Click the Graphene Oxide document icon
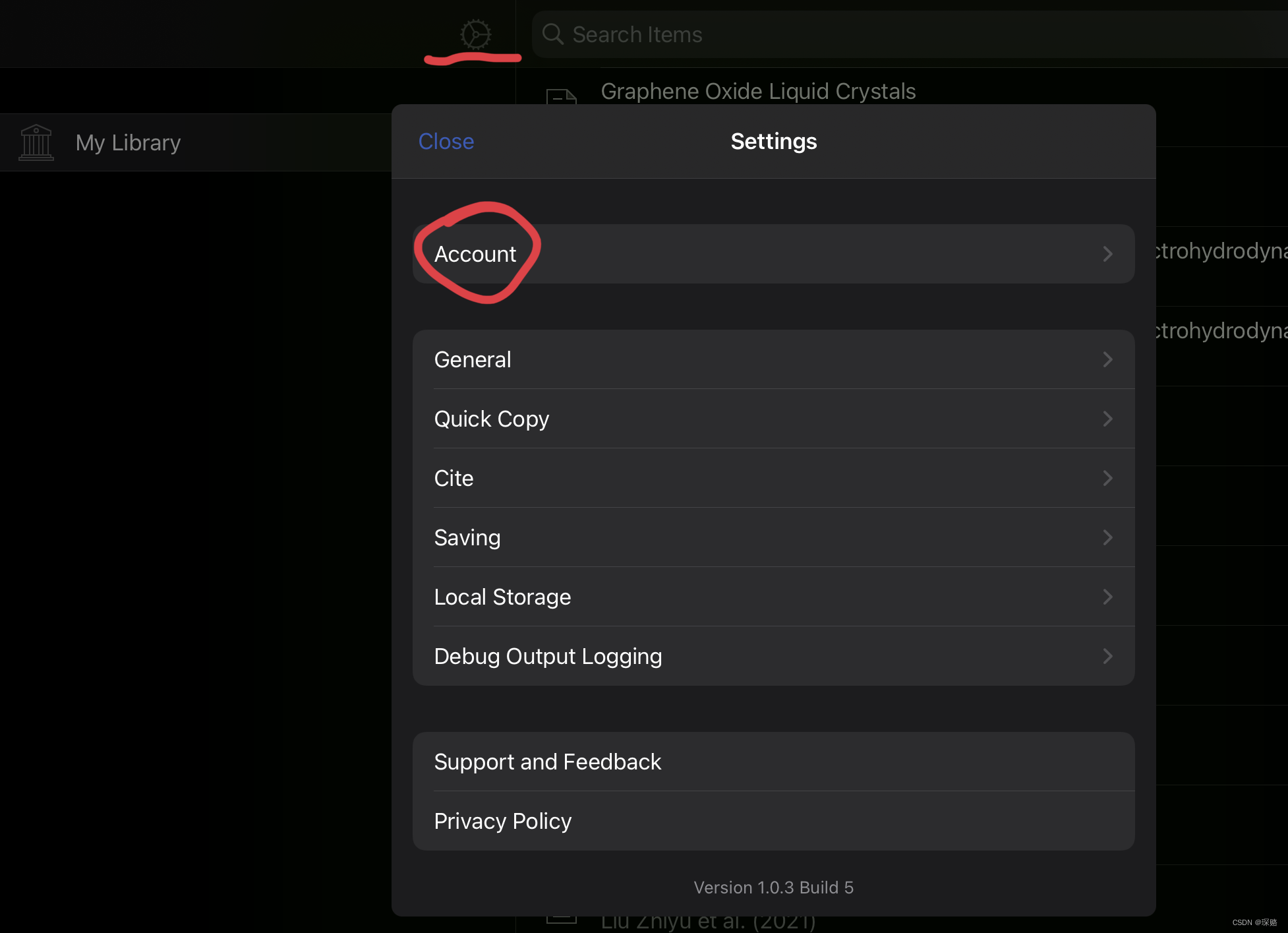The image size is (1288, 933). tap(562, 97)
